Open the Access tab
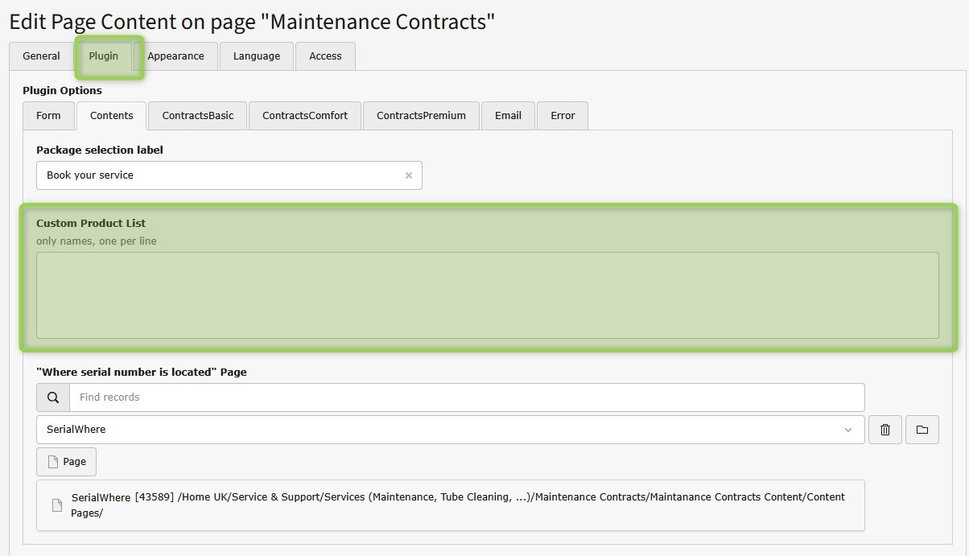The image size is (969, 556). (325, 56)
